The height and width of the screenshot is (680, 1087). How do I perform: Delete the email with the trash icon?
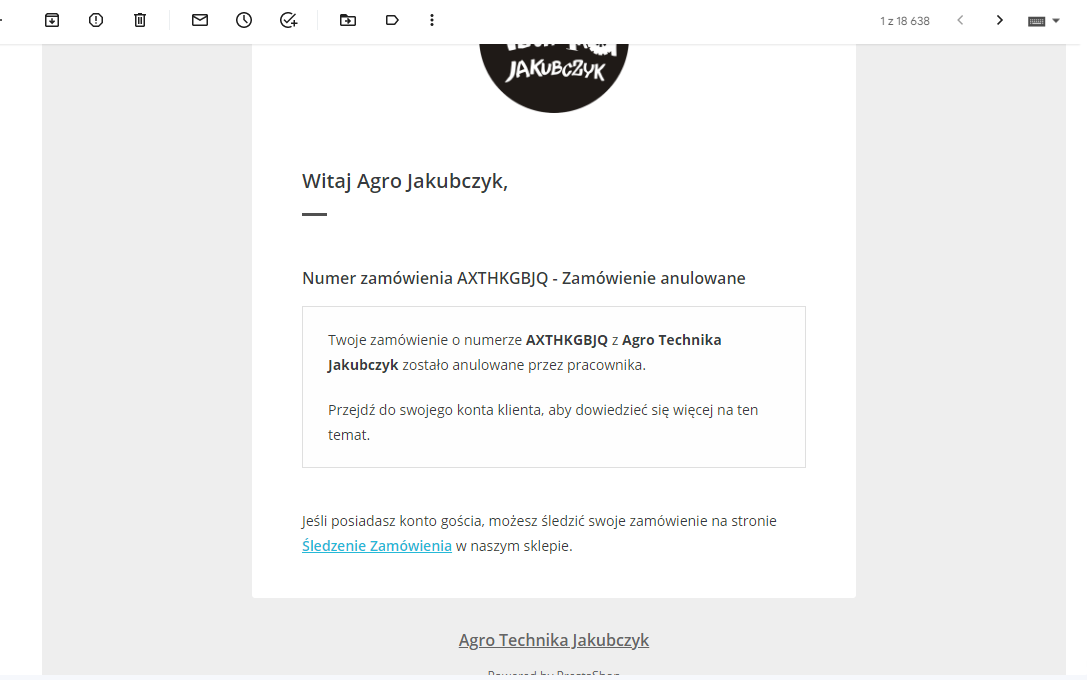pyautogui.click(x=140, y=20)
